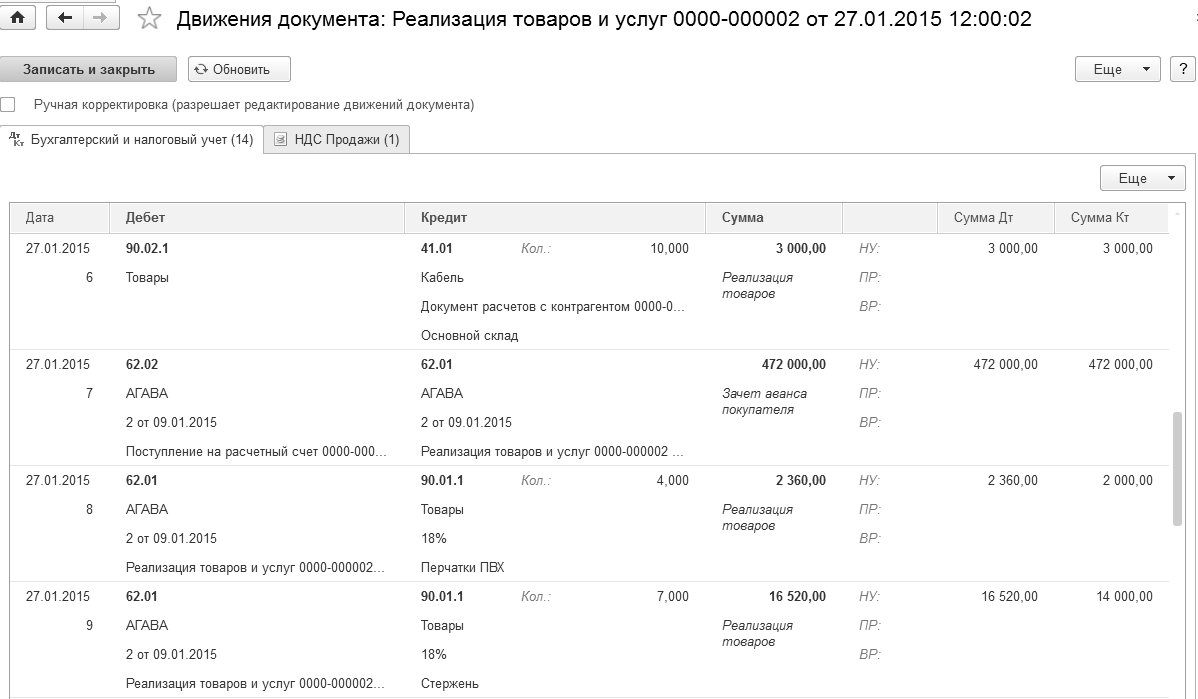This screenshot has width=1198, height=699.
Task: Enable the Ручная корректировка checkbox
Action: pos(8,104)
